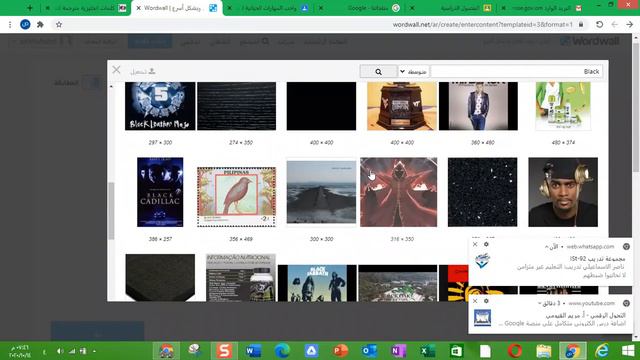Choose the dark mountain landscape thumbnail
Screen dimensions: 640x360
coord(321,192)
